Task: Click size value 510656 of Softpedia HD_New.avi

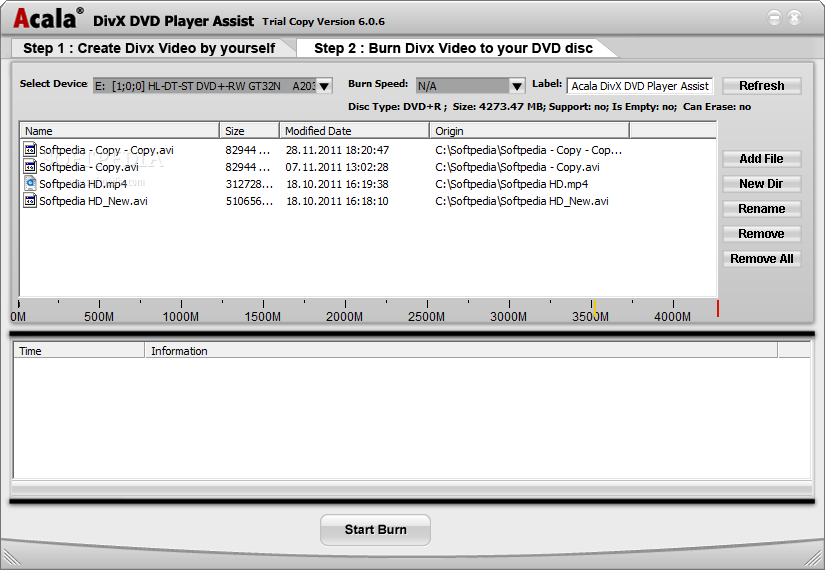Action: click(249, 201)
